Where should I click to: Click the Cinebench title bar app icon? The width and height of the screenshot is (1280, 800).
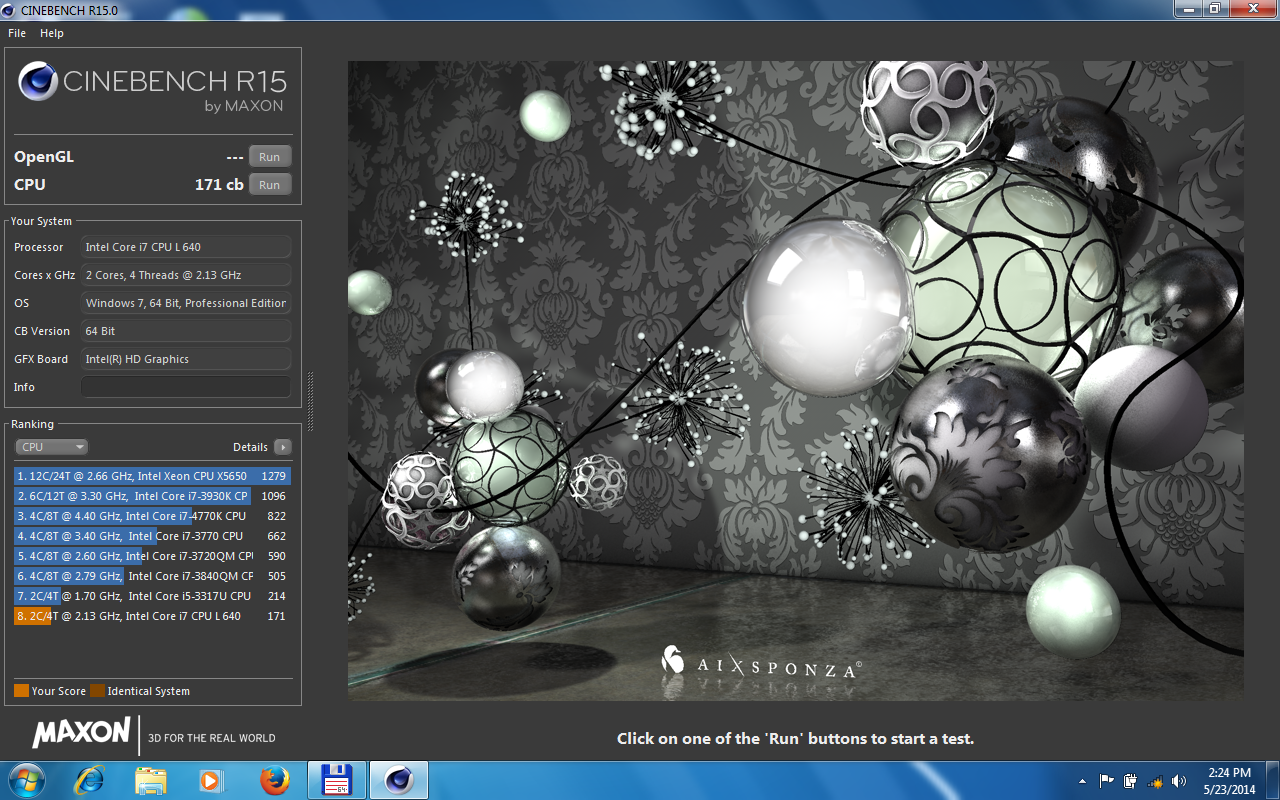(10, 9)
